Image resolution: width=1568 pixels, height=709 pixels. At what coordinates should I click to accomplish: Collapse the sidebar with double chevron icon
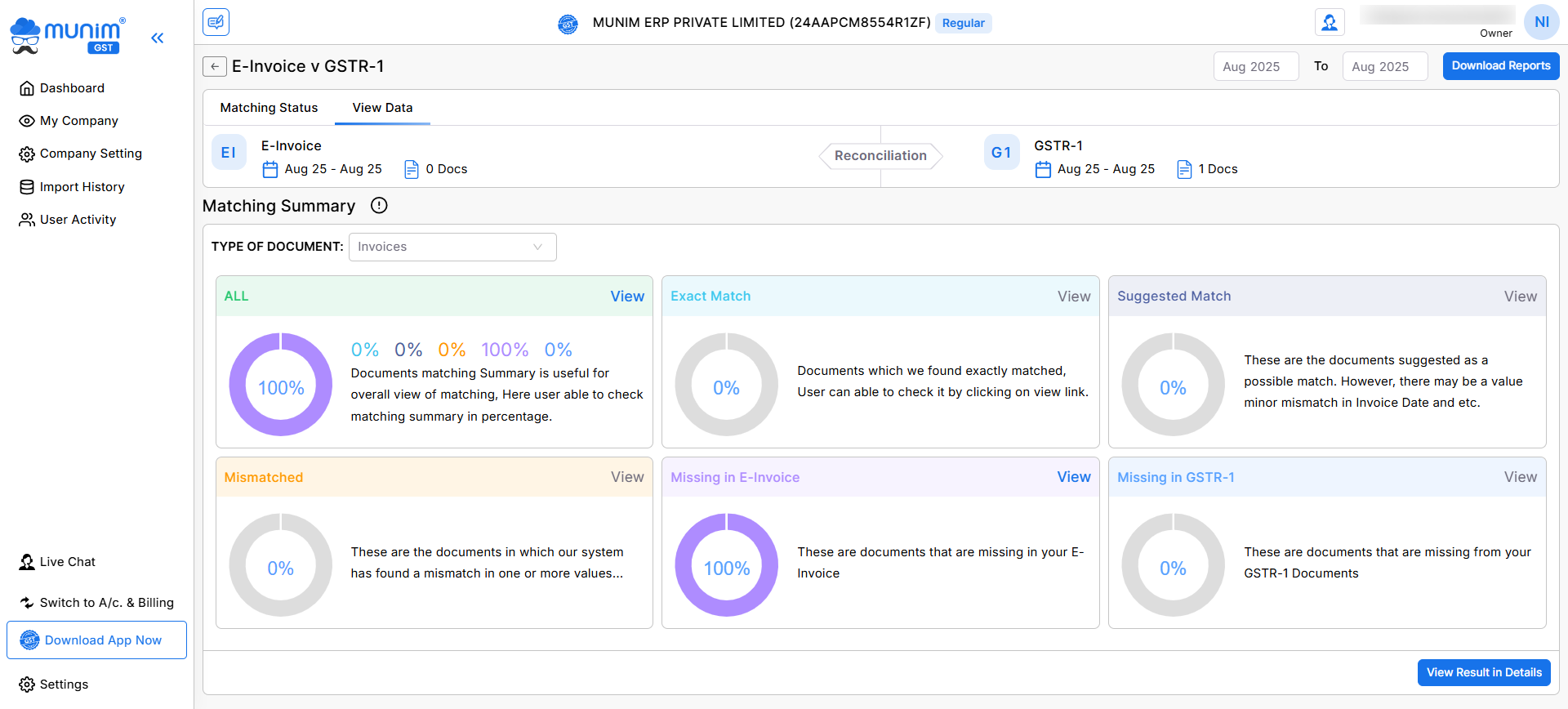click(x=158, y=38)
